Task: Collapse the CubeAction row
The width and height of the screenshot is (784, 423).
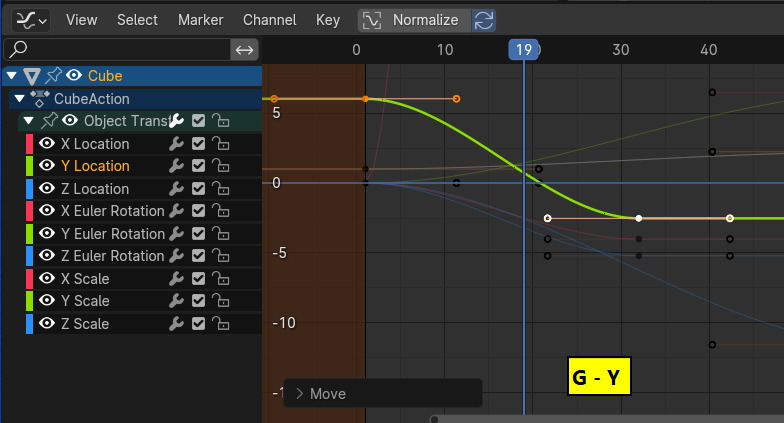Action: [x=20, y=98]
